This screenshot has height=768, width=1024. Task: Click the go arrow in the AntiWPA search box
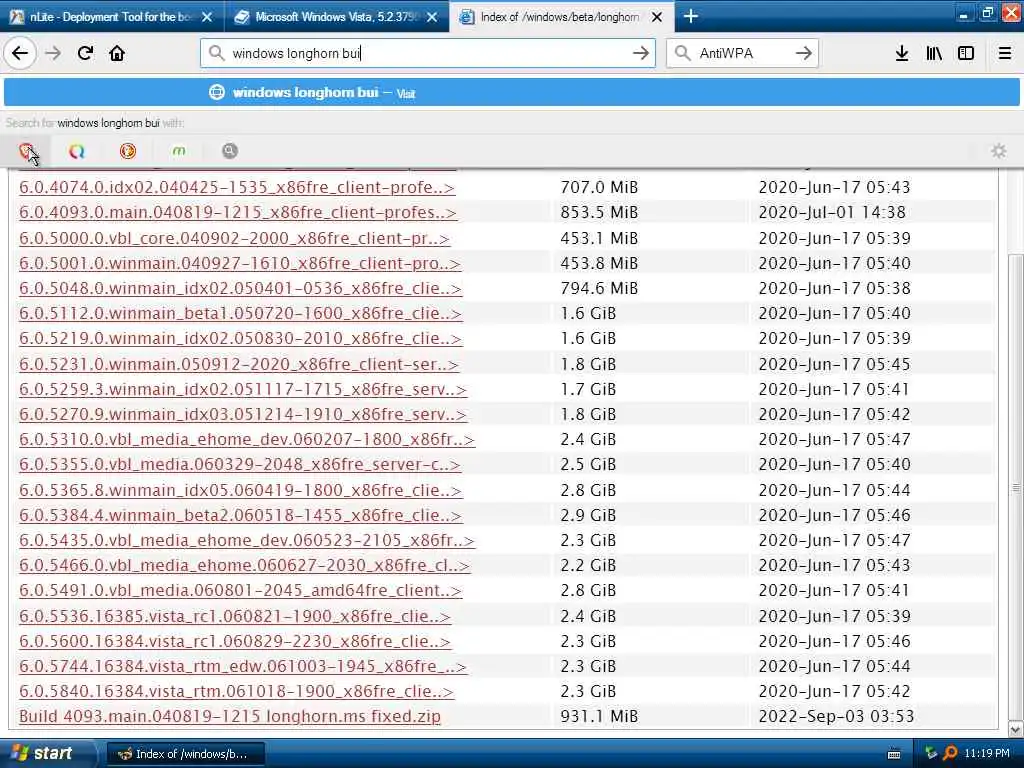803,53
